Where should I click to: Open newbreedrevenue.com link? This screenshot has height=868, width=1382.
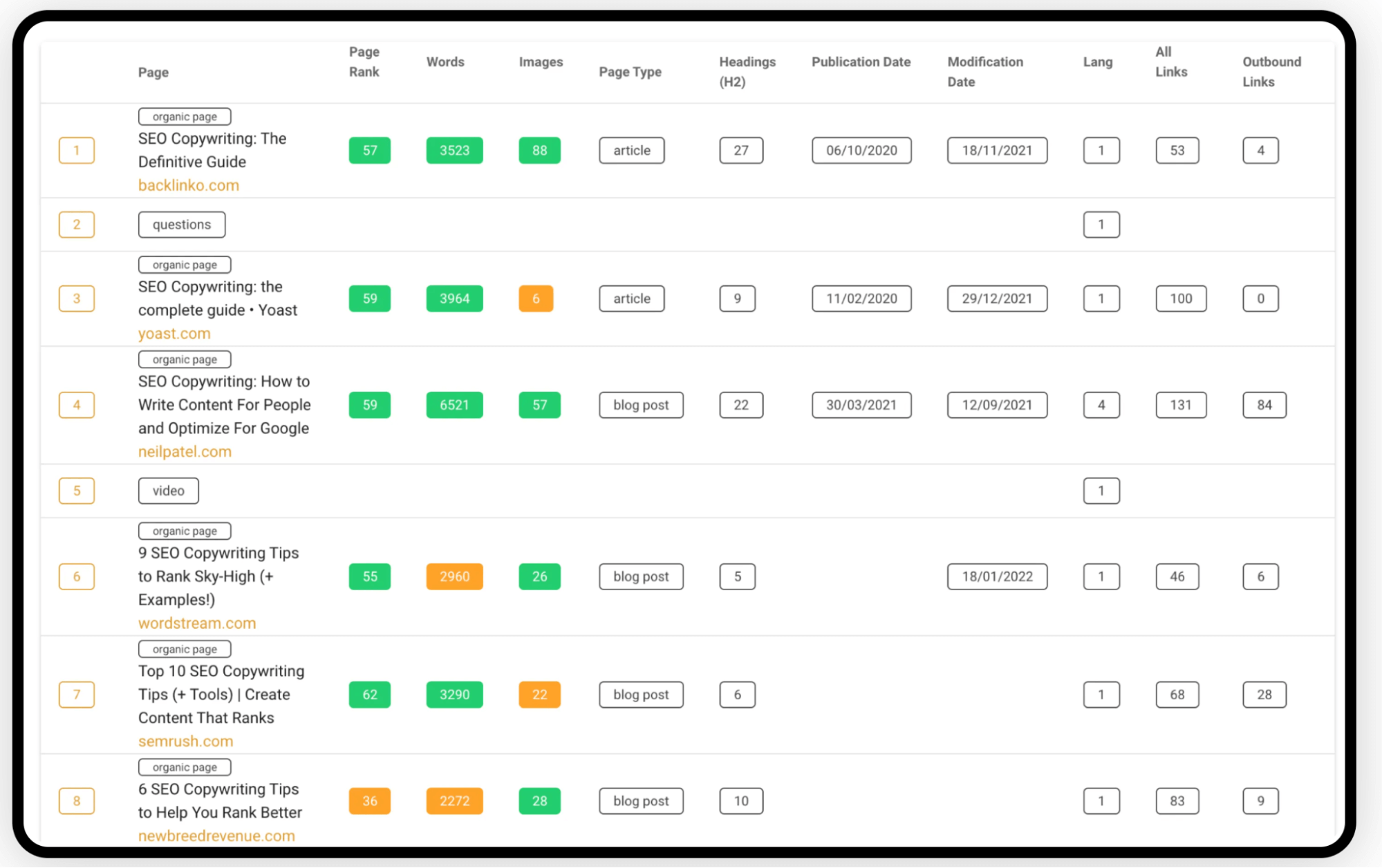pyautogui.click(x=216, y=836)
